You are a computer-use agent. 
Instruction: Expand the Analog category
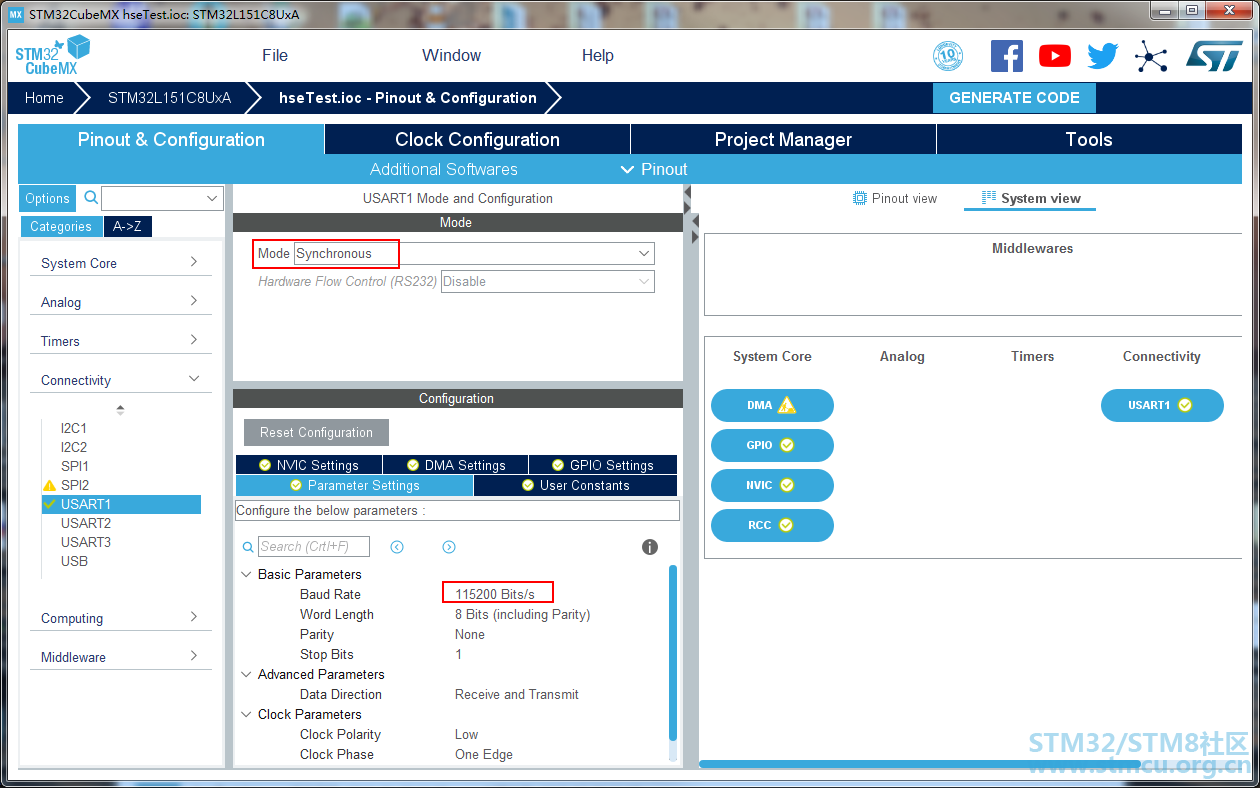click(x=120, y=302)
